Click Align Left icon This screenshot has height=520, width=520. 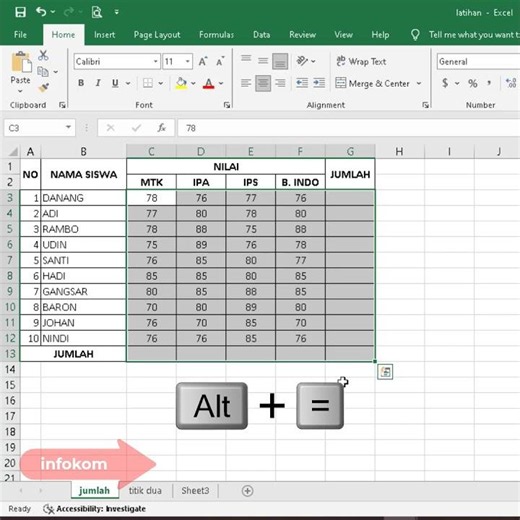click(x=246, y=83)
